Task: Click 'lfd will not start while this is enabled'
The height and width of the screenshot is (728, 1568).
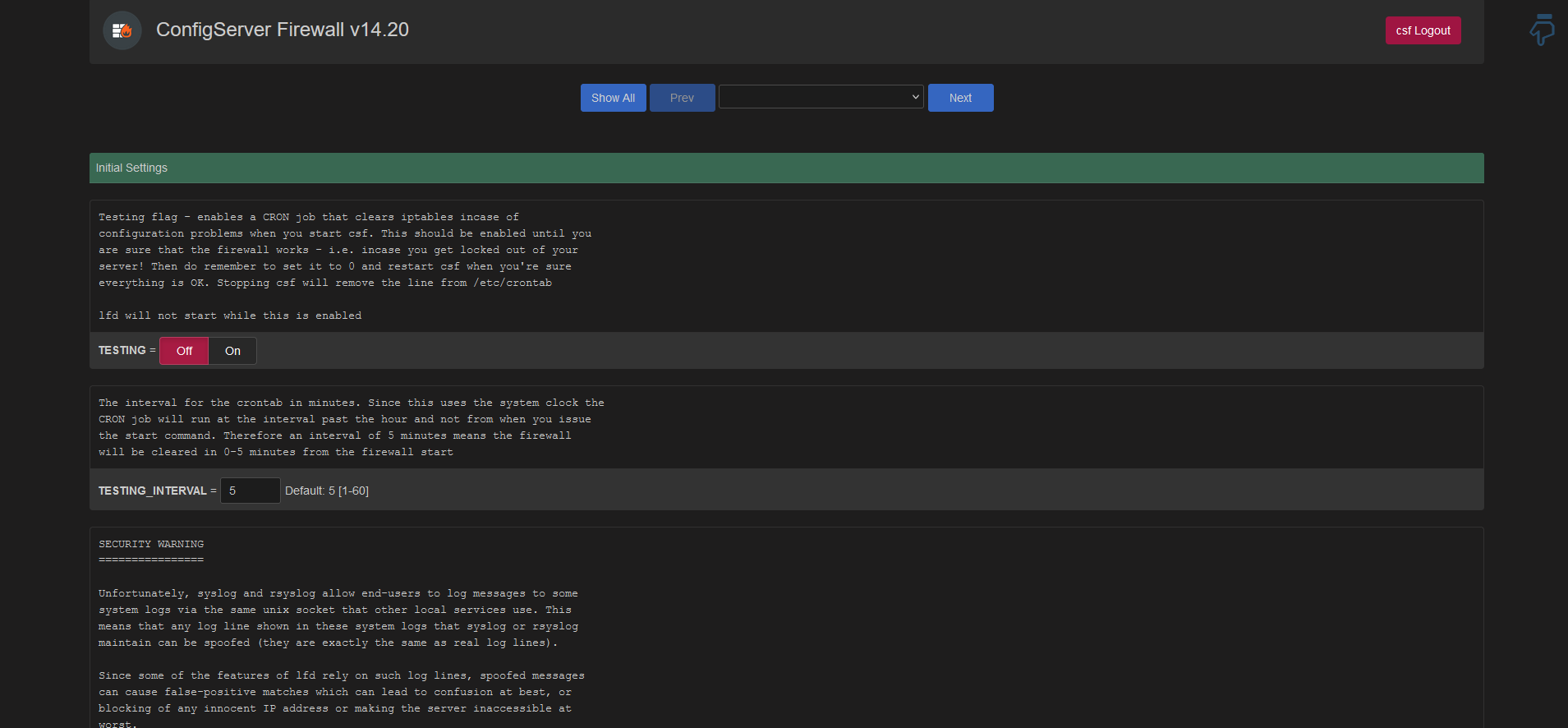Action: 230,316
